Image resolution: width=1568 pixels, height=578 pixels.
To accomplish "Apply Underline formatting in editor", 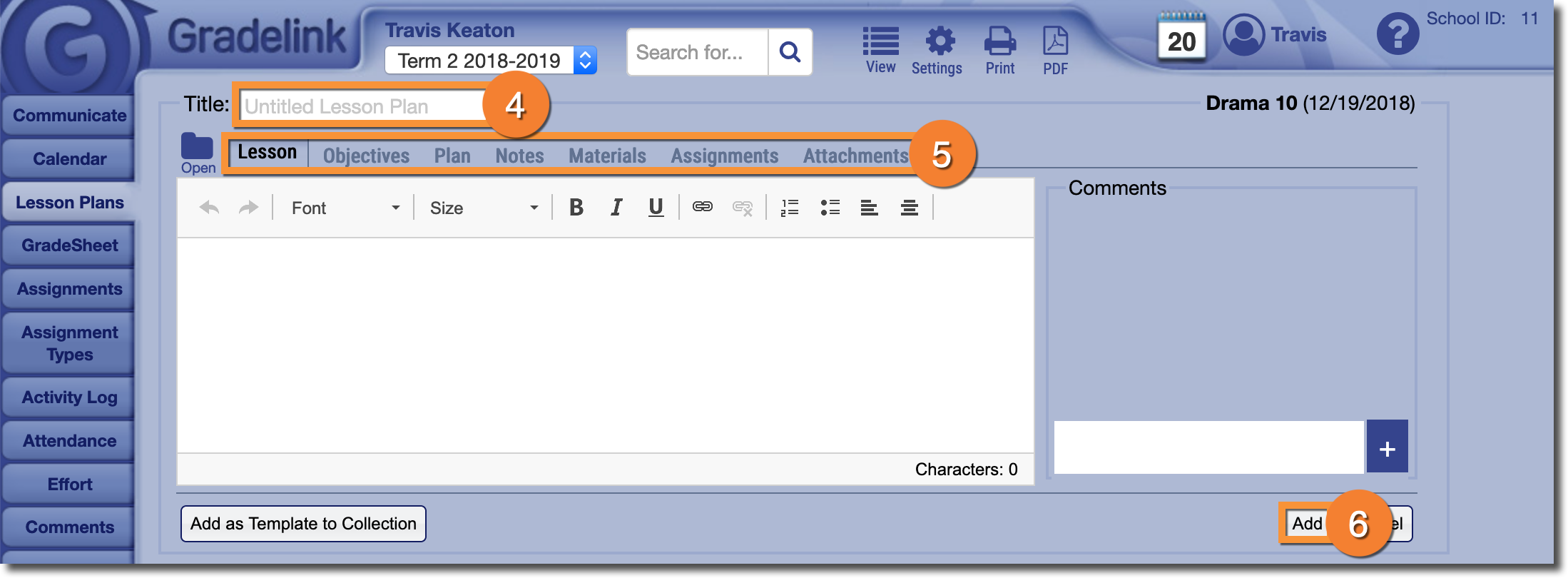I will point(656,208).
